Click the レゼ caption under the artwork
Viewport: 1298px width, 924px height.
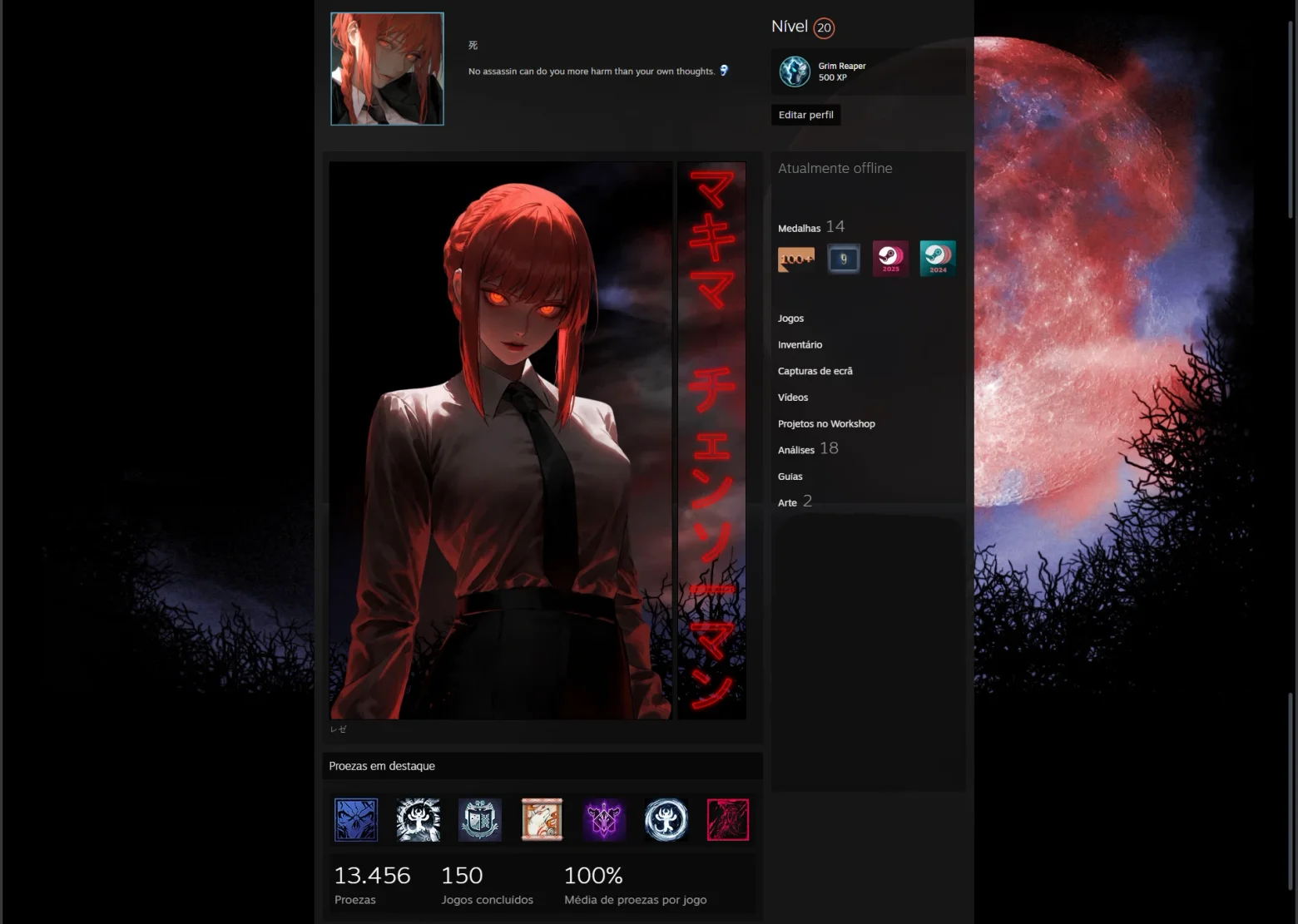338,729
